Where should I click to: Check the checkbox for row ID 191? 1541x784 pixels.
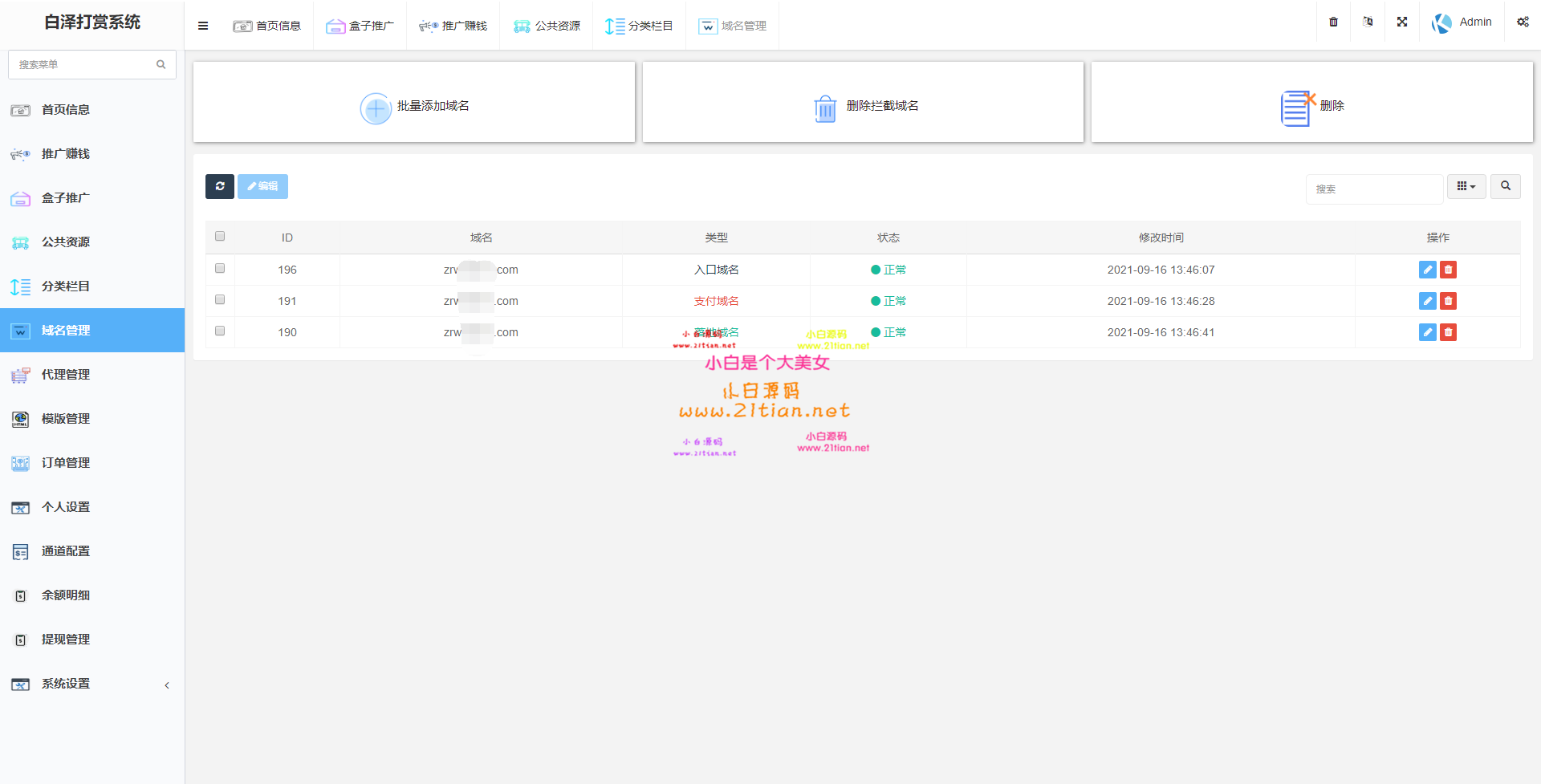pyautogui.click(x=220, y=299)
